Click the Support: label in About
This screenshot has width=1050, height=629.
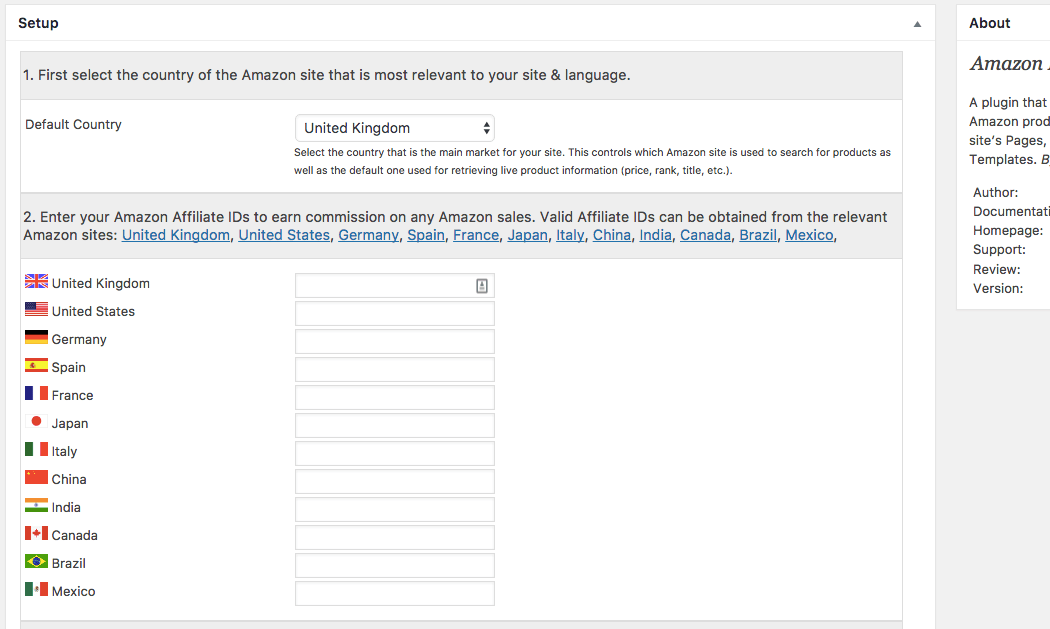click(1000, 250)
